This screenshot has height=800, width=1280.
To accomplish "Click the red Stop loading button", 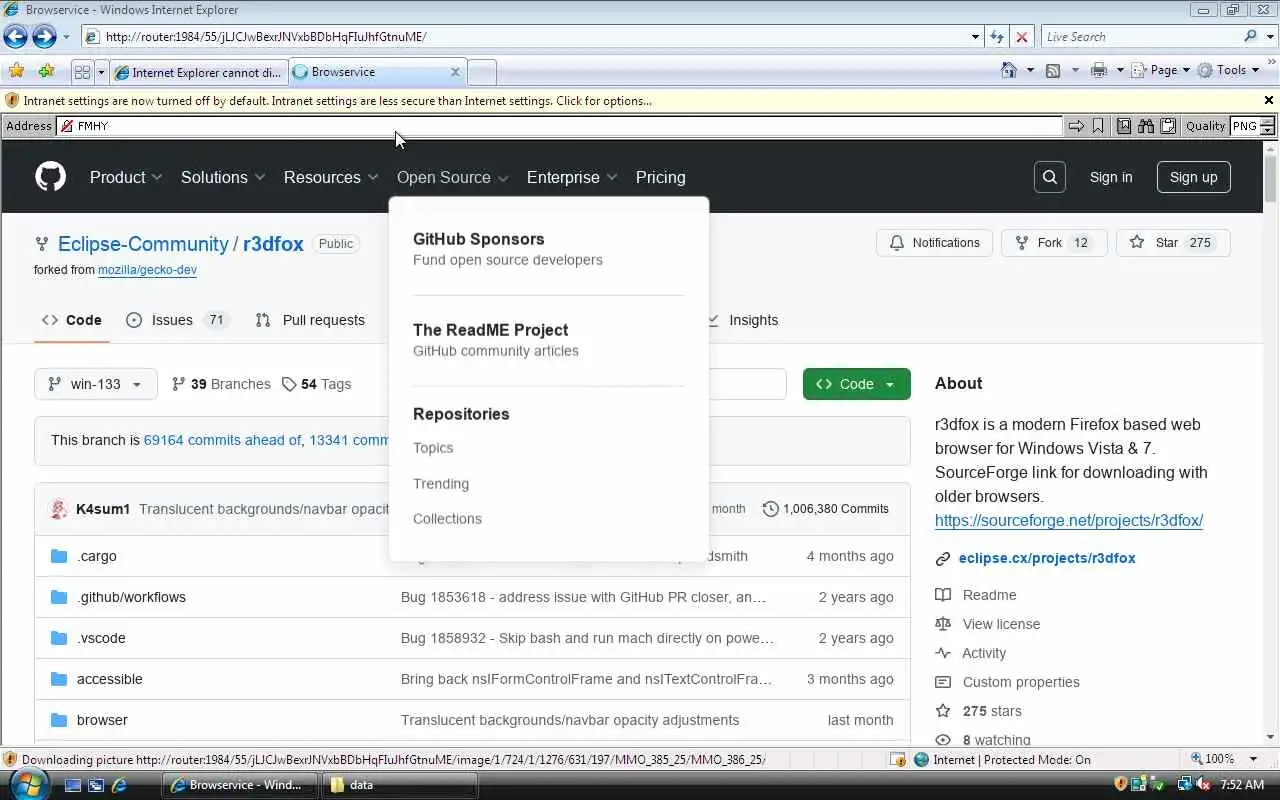I will tap(1022, 37).
